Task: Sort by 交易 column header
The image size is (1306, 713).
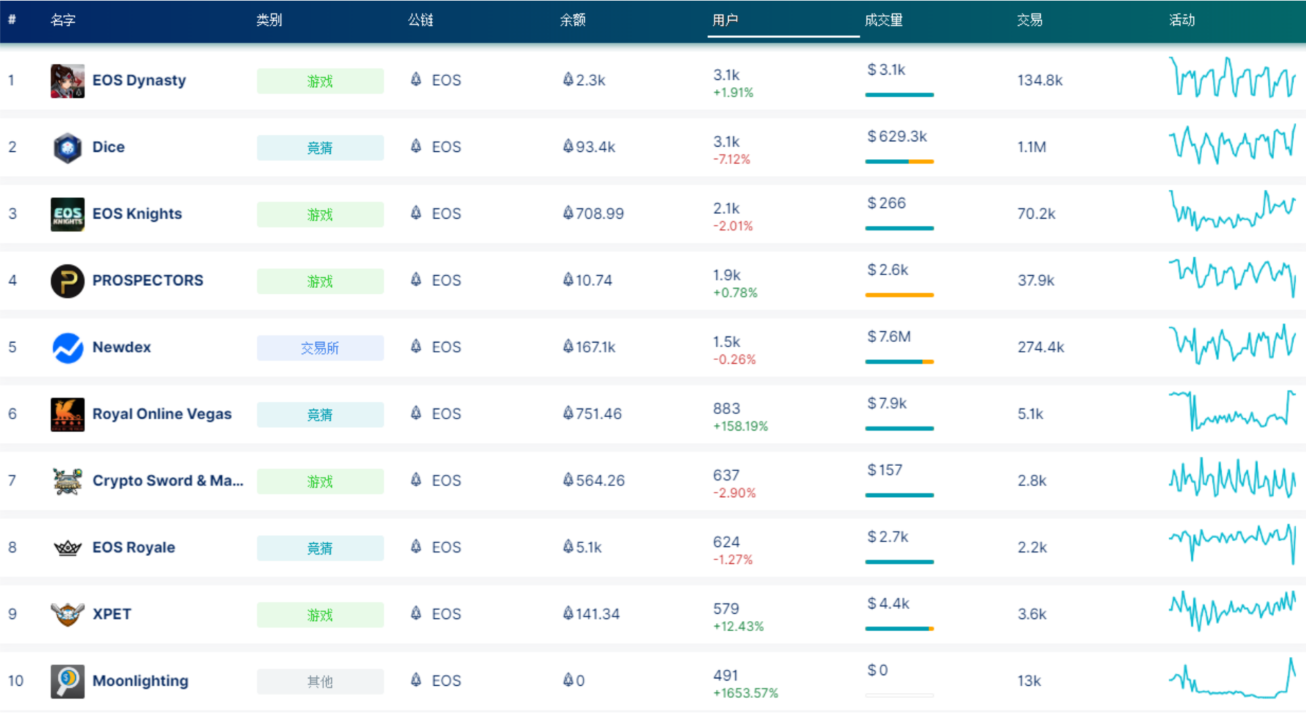Action: click(1030, 20)
